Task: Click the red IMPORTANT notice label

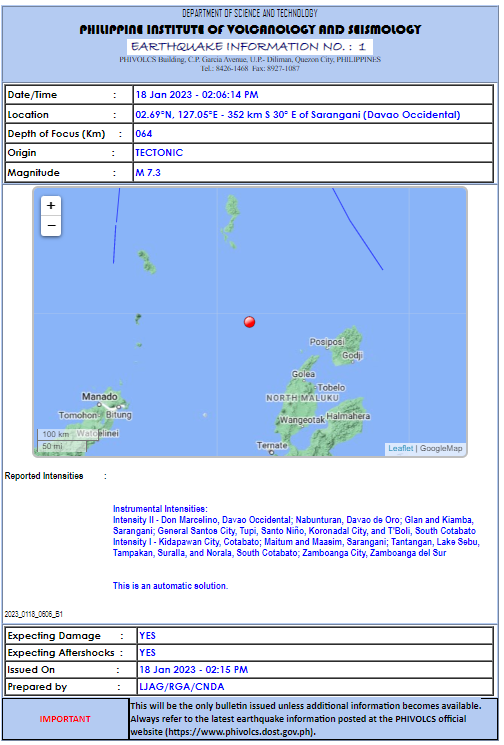Action: [x=65, y=719]
